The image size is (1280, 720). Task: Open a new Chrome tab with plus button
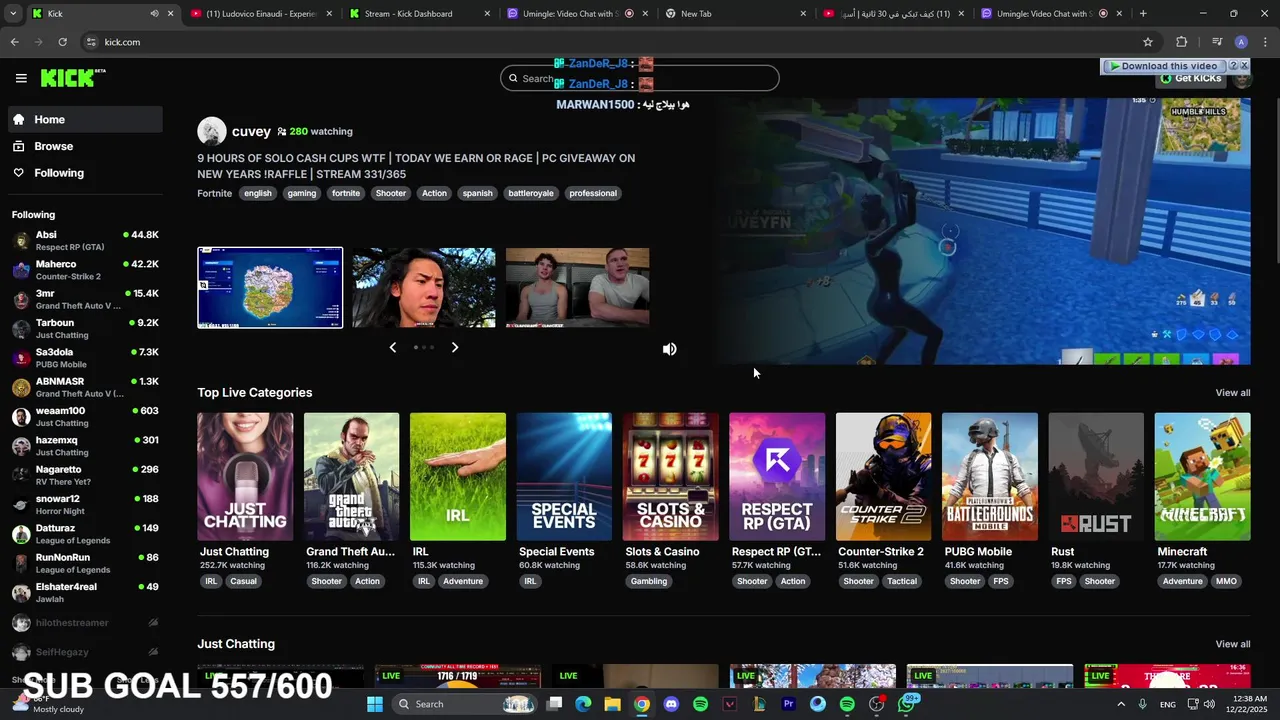1143,14
